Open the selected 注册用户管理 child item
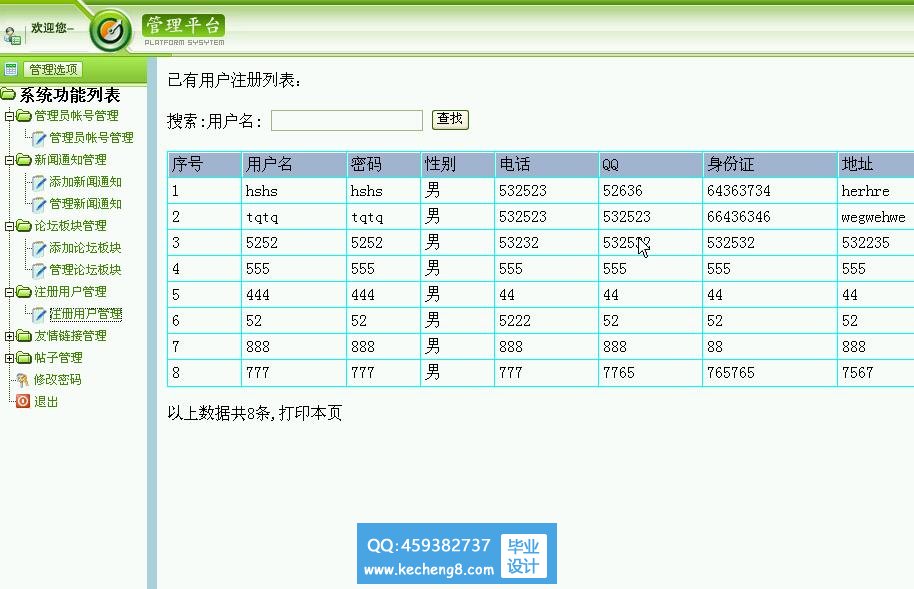This screenshot has height=589, width=914. point(86,314)
